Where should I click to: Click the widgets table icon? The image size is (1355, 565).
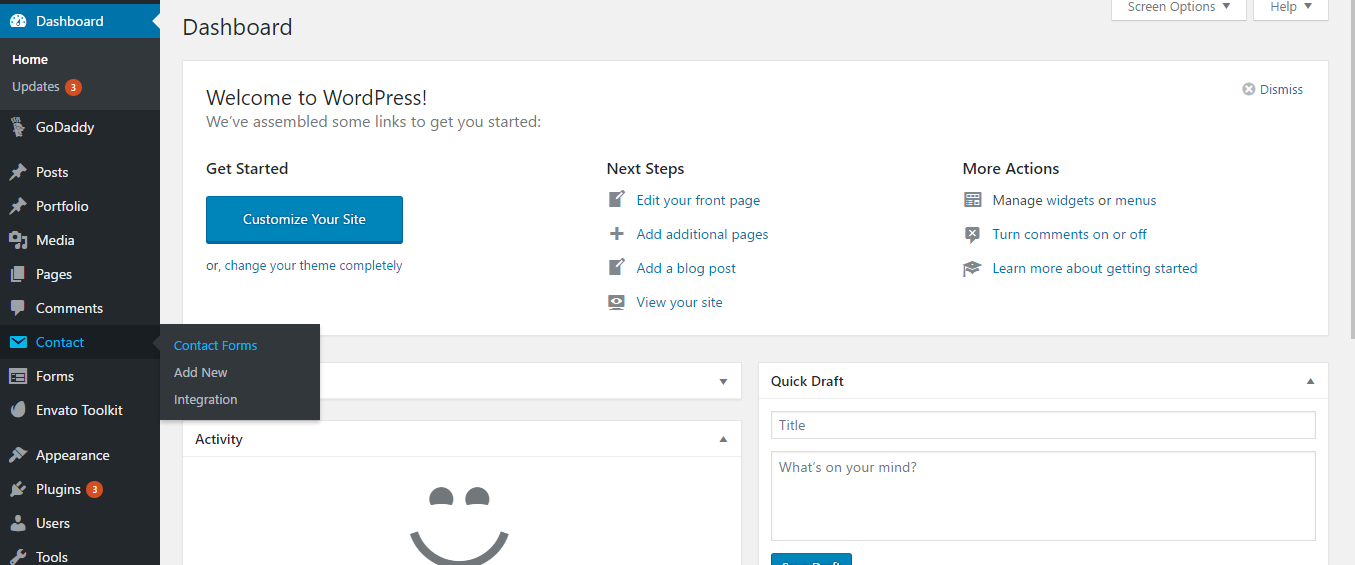pos(972,200)
